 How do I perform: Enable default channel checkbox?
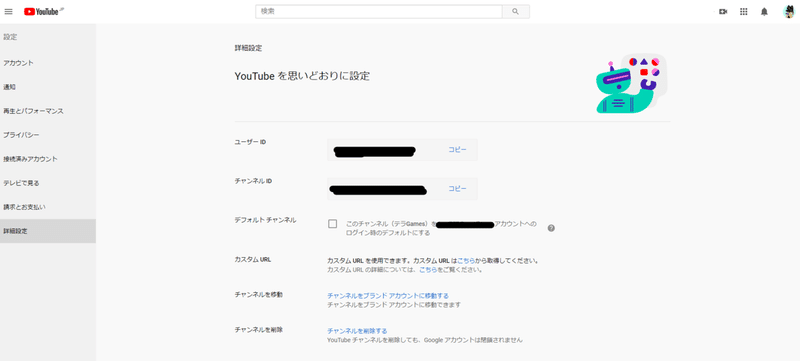coord(333,224)
